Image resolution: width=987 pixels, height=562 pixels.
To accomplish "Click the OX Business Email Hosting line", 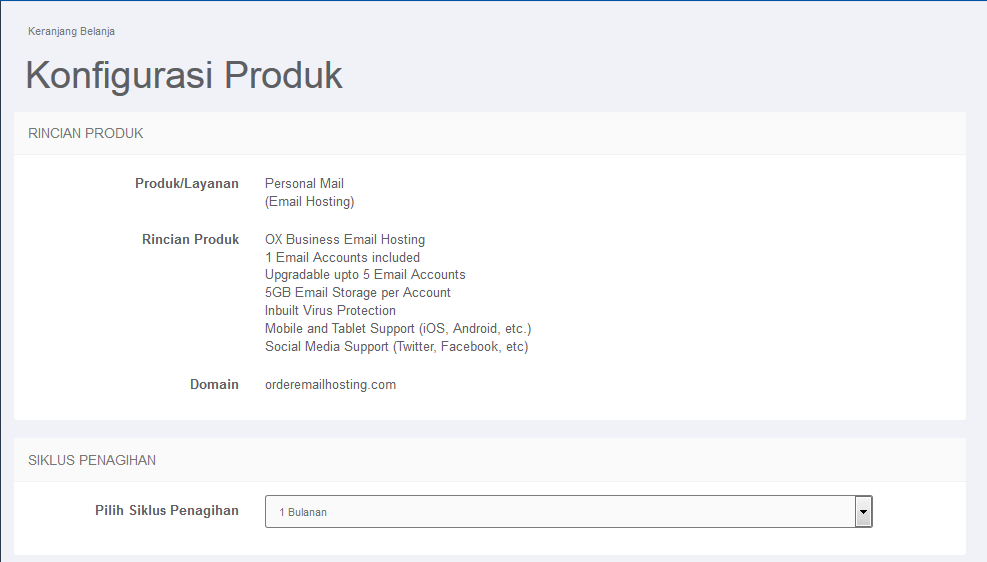I will pos(345,240).
